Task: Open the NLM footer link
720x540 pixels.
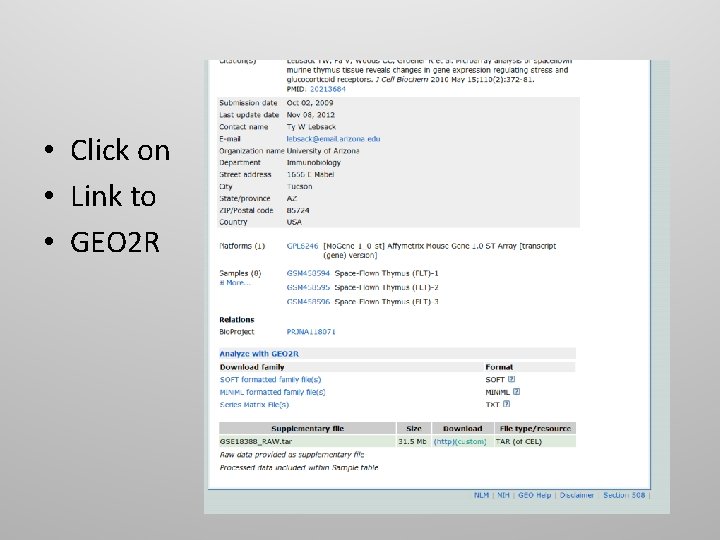Action: tap(481, 495)
